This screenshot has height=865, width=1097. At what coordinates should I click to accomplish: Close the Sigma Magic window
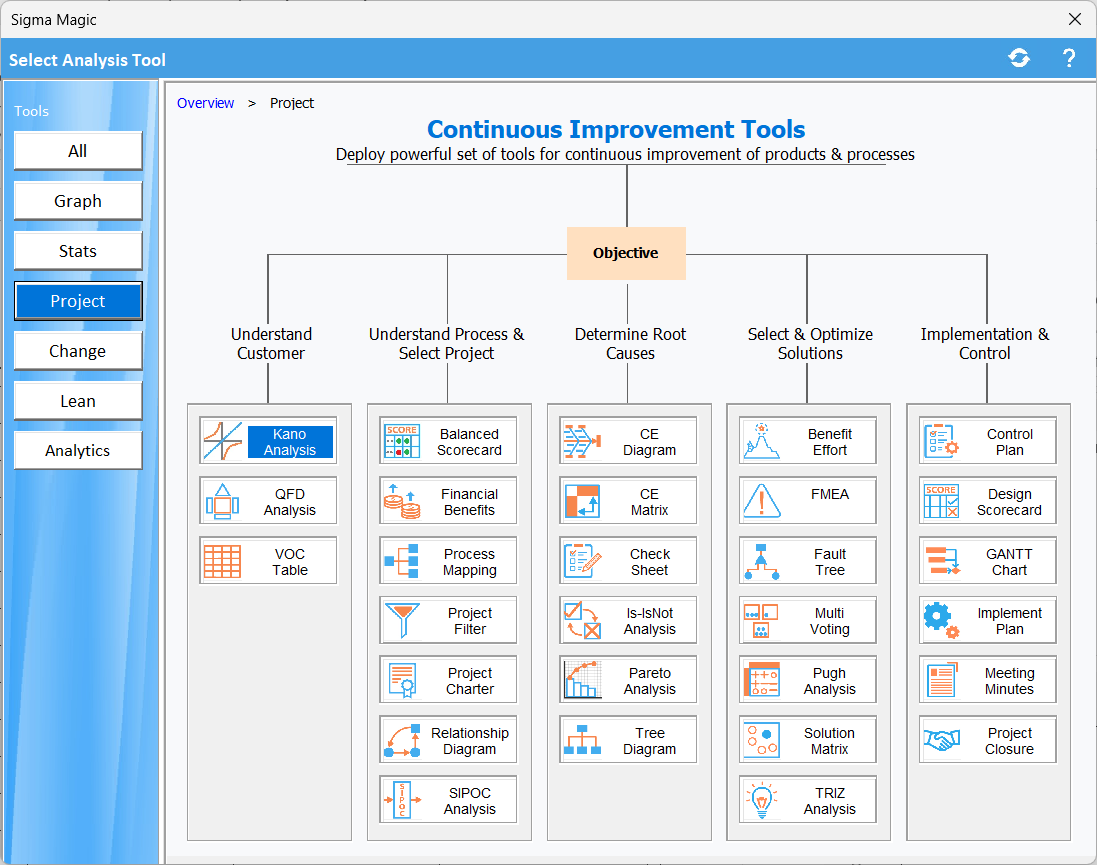click(x=1075, y=19)
